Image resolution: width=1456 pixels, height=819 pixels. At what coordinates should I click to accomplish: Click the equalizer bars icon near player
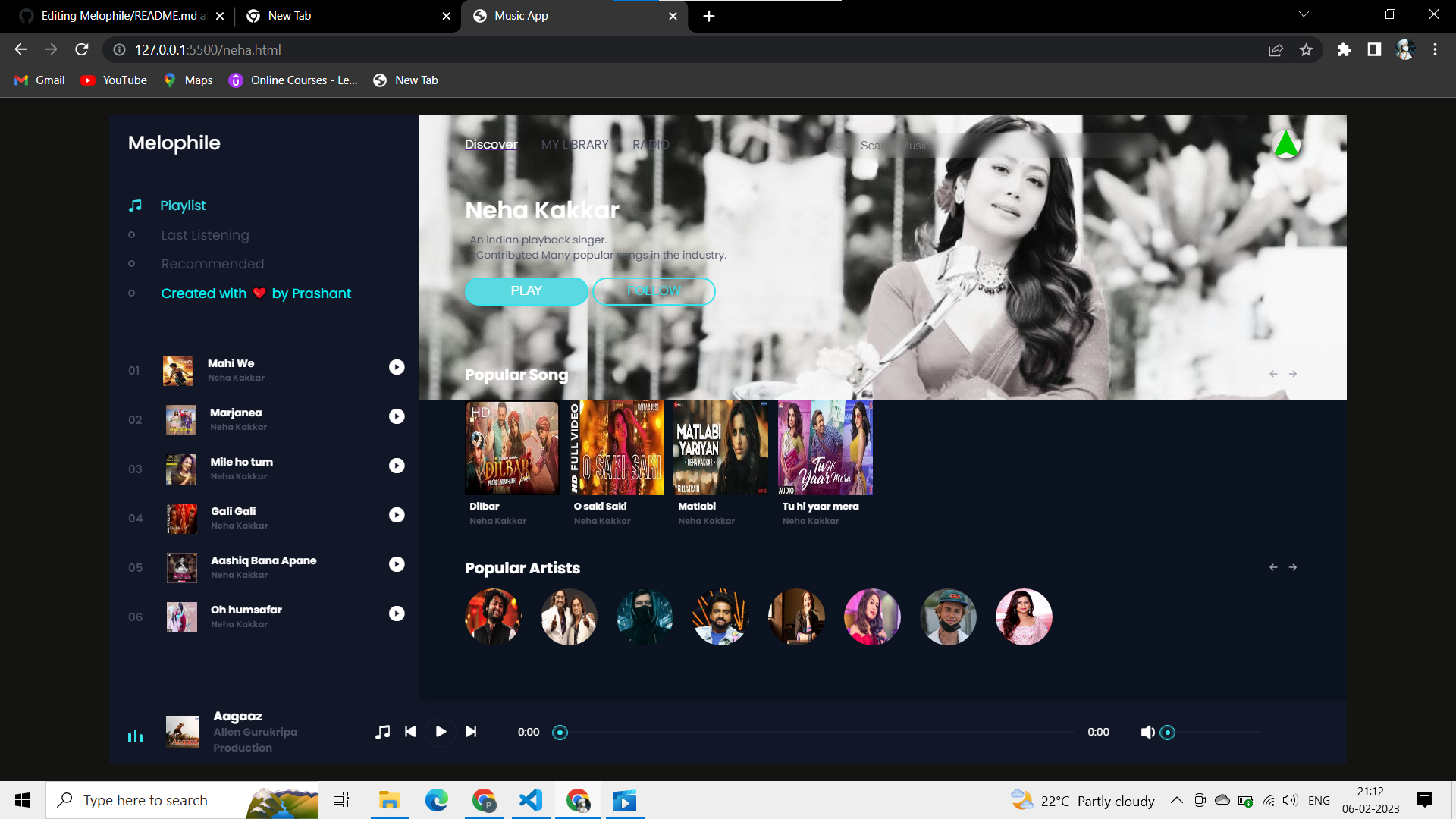(135, 736)
